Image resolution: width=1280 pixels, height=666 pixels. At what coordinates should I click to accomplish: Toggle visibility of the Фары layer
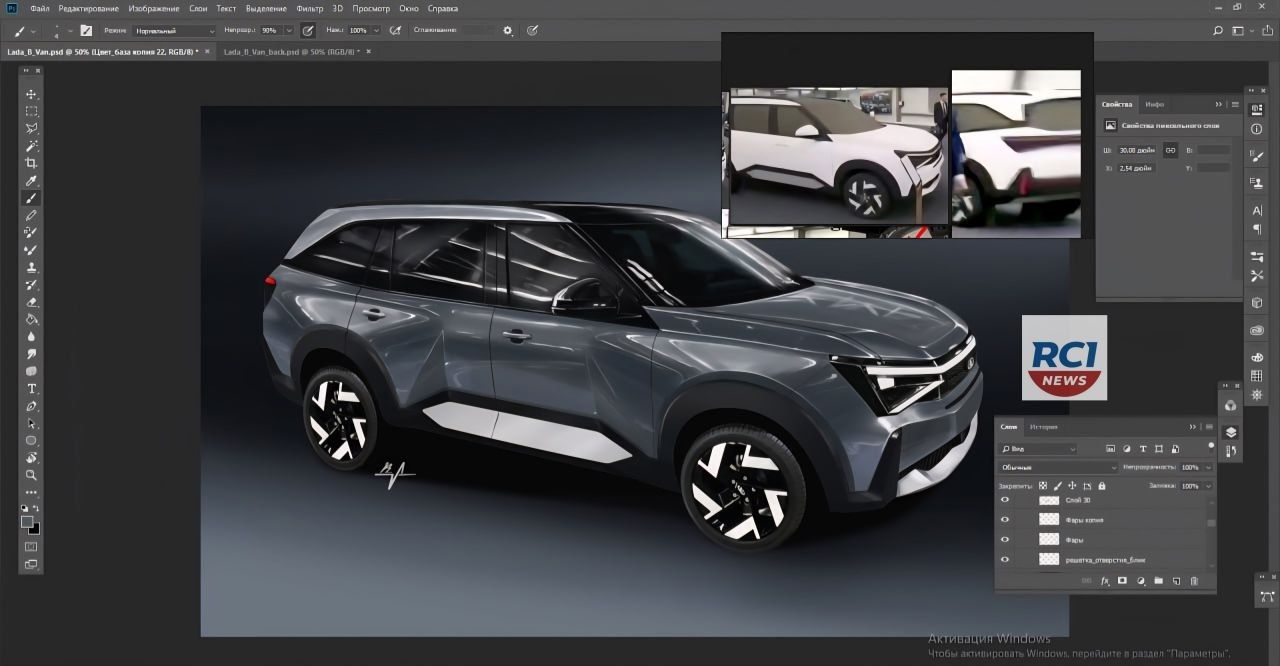click(x=1005, y=539)
